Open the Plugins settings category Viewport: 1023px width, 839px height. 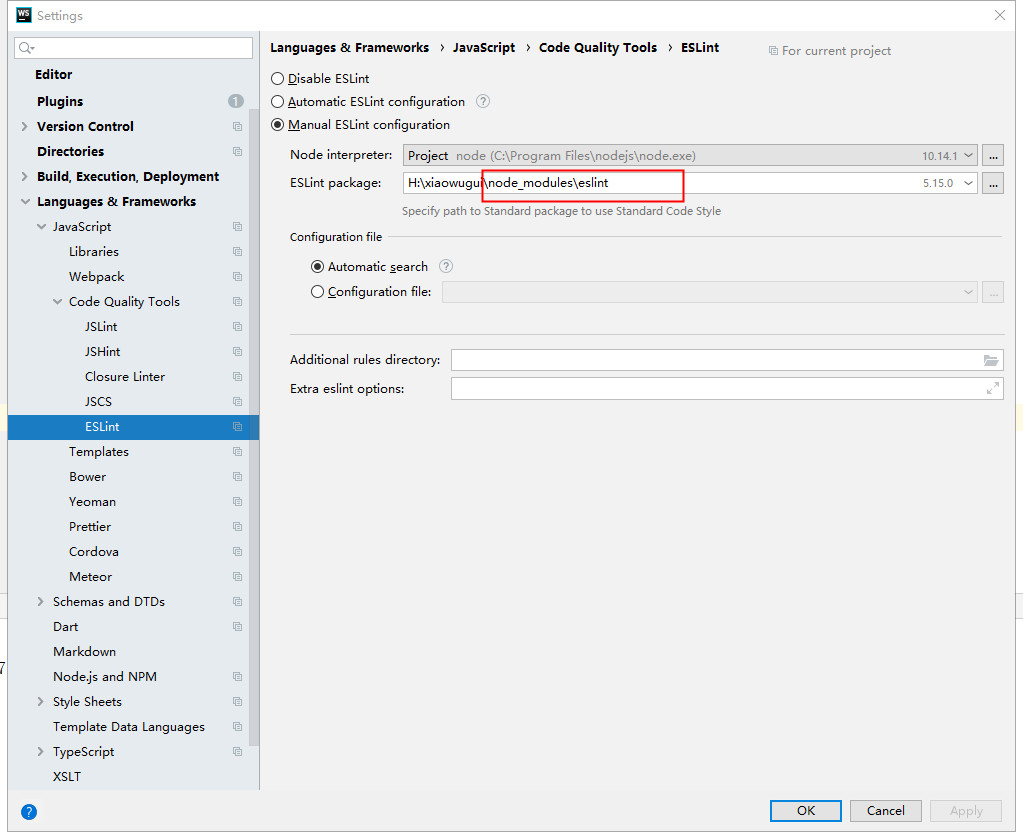[x=60, y=101]
